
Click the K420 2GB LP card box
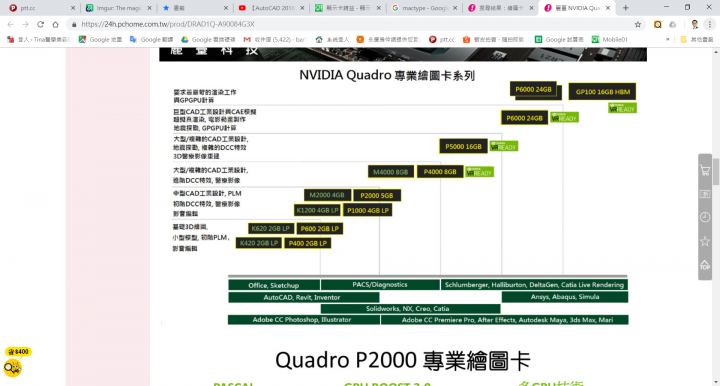pyautogui.click(x=259, y=243)
